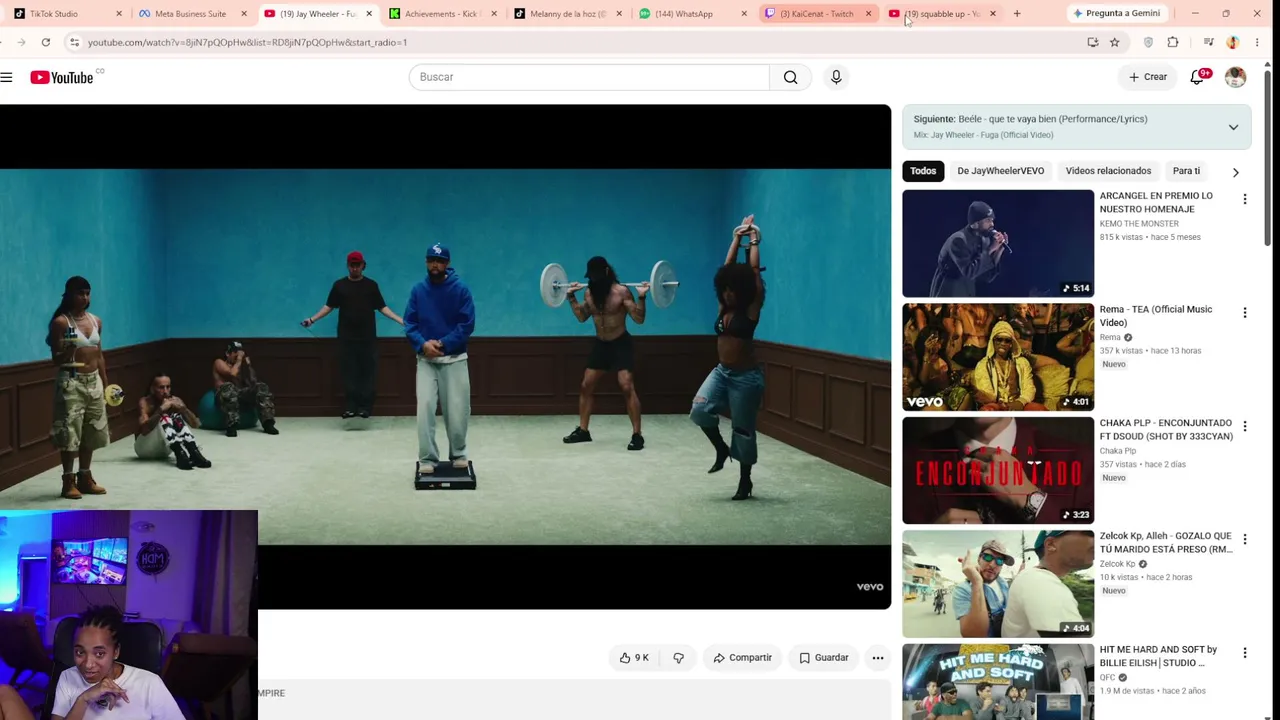This screenshot has height=720, width=1280.
Task: Open options for Rema - TEA video
Action: click(x=1245, y=313)
